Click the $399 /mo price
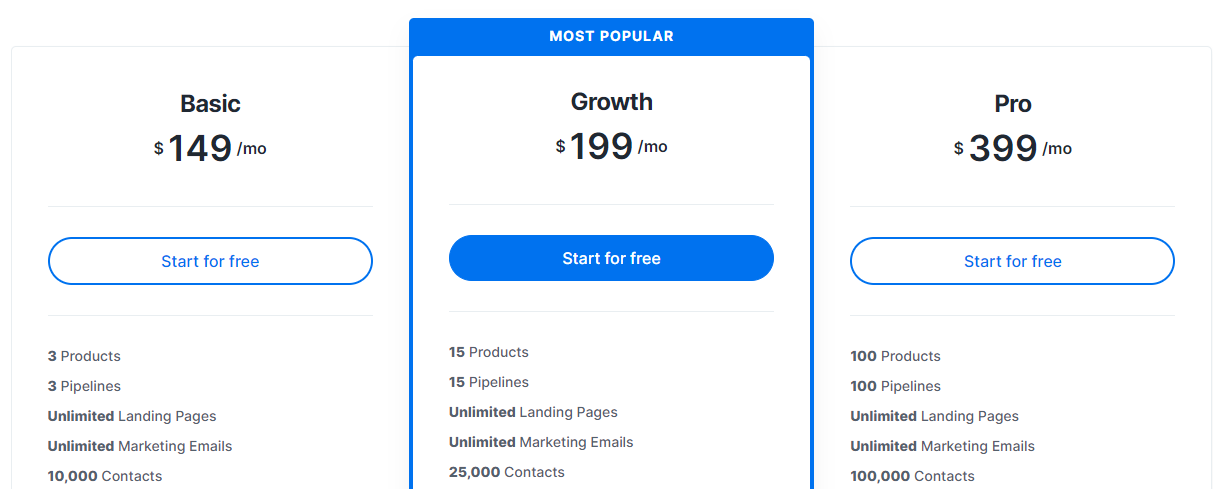Screen dimensions: 1226x489 (x=1012, y=149)
